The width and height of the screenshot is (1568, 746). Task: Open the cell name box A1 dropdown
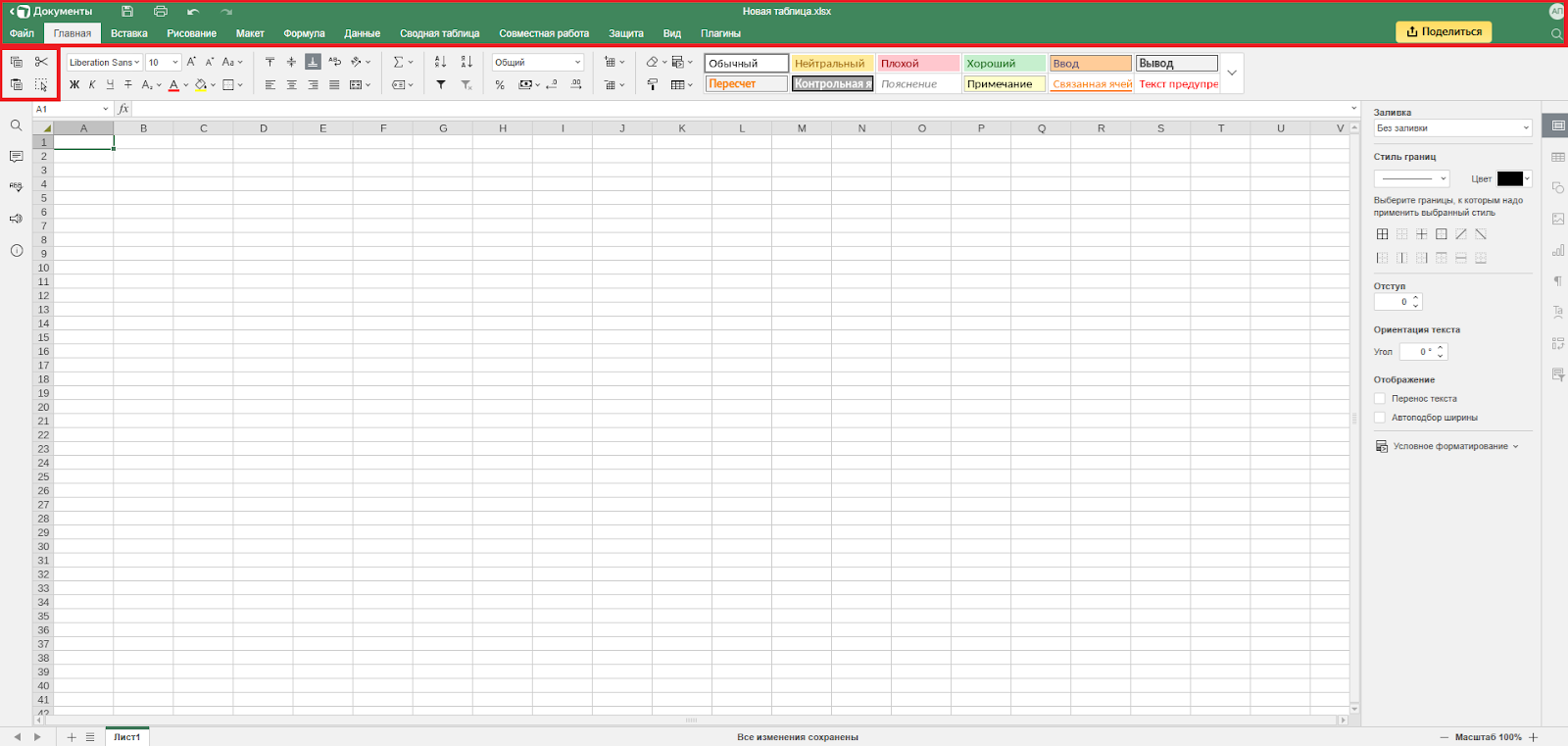pyautogui.click(x=106, y=109)
